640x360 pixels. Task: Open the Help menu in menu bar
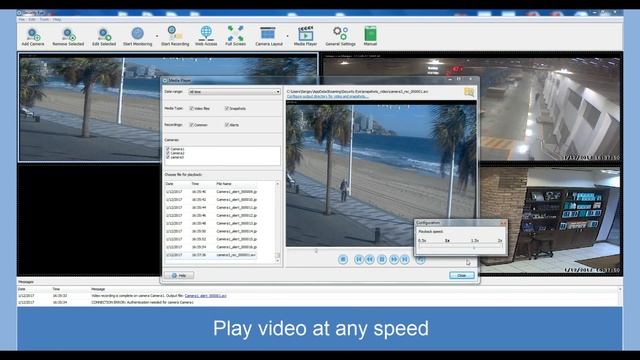(x=57, y=19)
